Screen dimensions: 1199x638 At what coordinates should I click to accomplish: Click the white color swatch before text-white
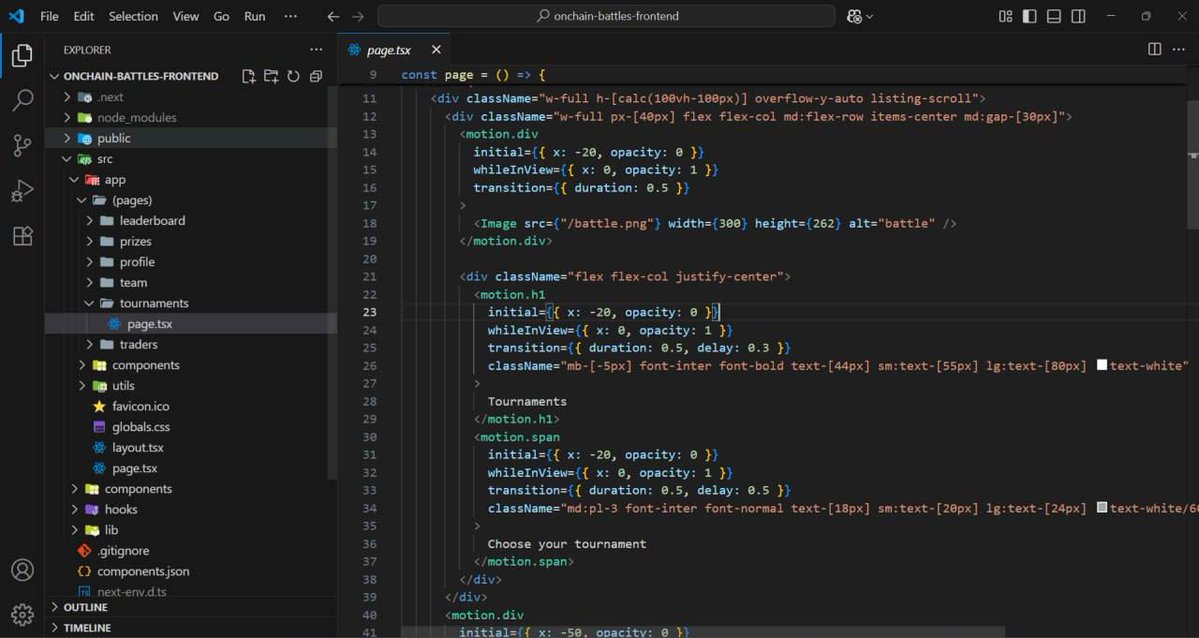[x=1102, y=365]
